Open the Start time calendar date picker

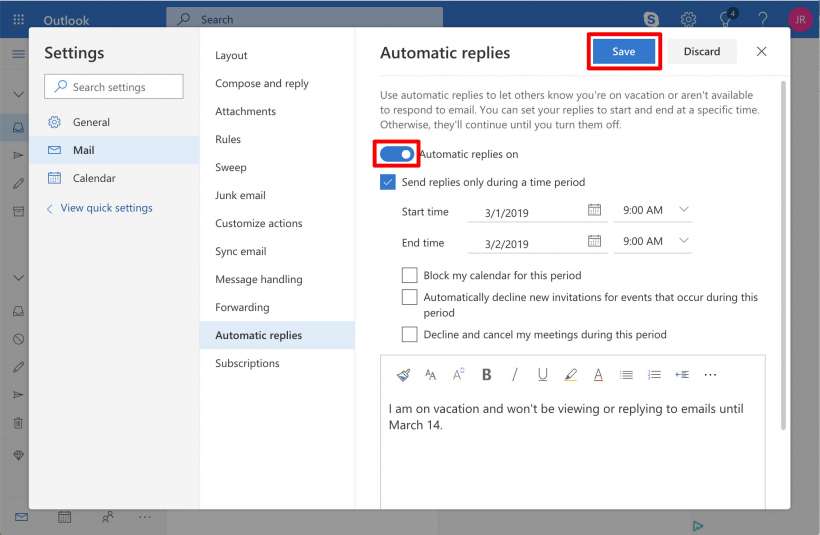pos(594,210)
